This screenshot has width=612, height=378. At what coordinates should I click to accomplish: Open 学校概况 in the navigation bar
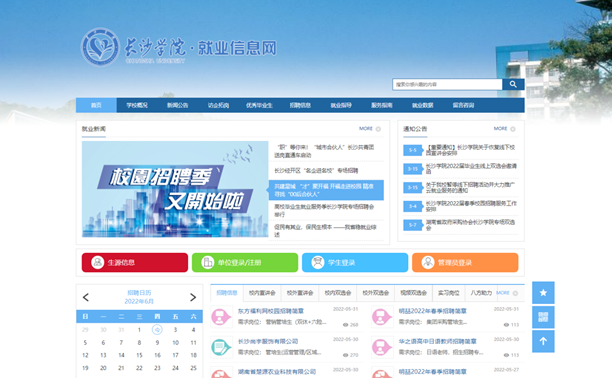click(137, 105)
